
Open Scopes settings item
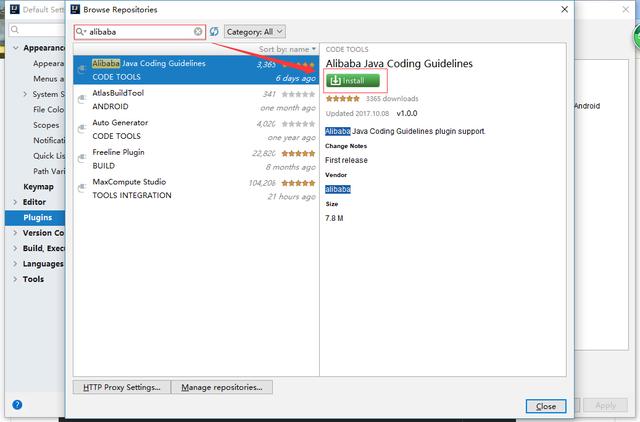[x=46, y=125]
